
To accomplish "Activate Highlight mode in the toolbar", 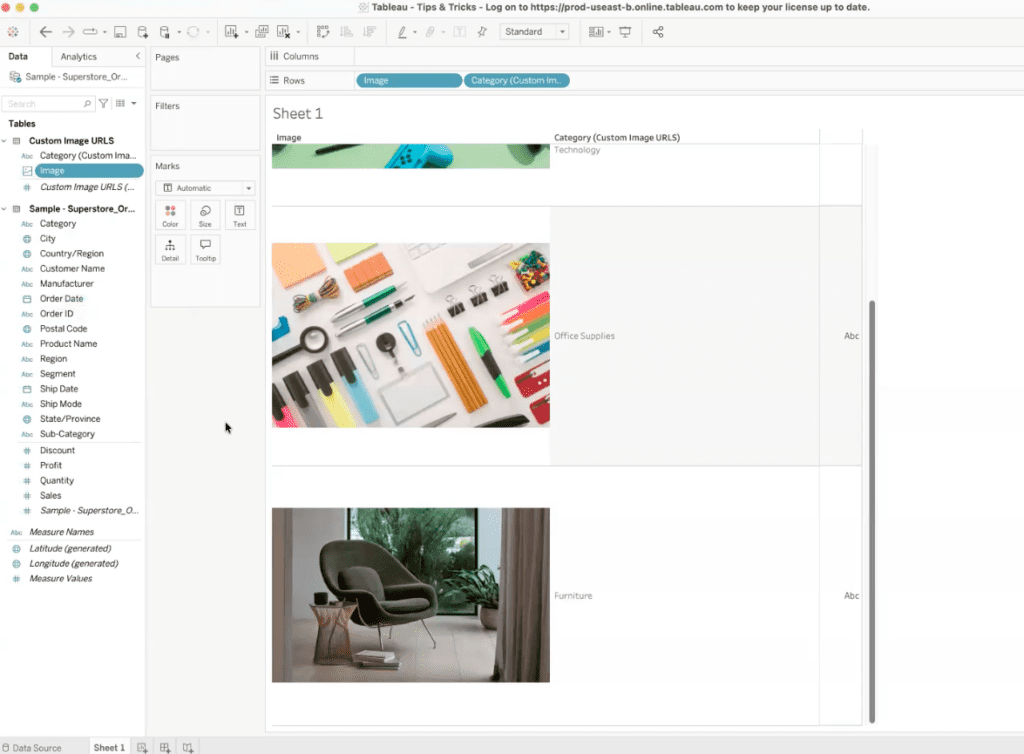I will tap(402, 31).
